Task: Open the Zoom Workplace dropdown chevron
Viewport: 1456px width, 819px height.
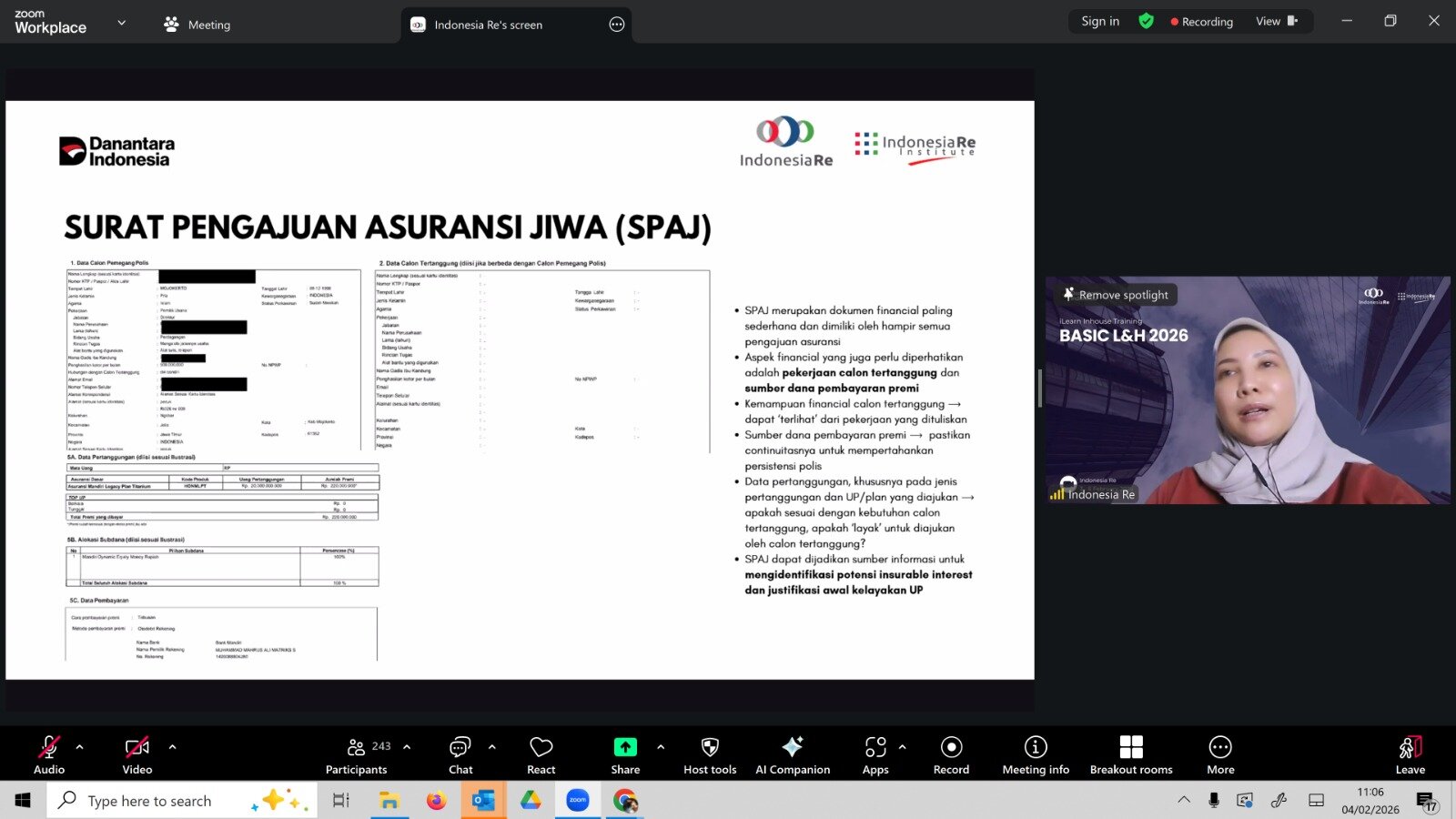Action: (122, 23)
